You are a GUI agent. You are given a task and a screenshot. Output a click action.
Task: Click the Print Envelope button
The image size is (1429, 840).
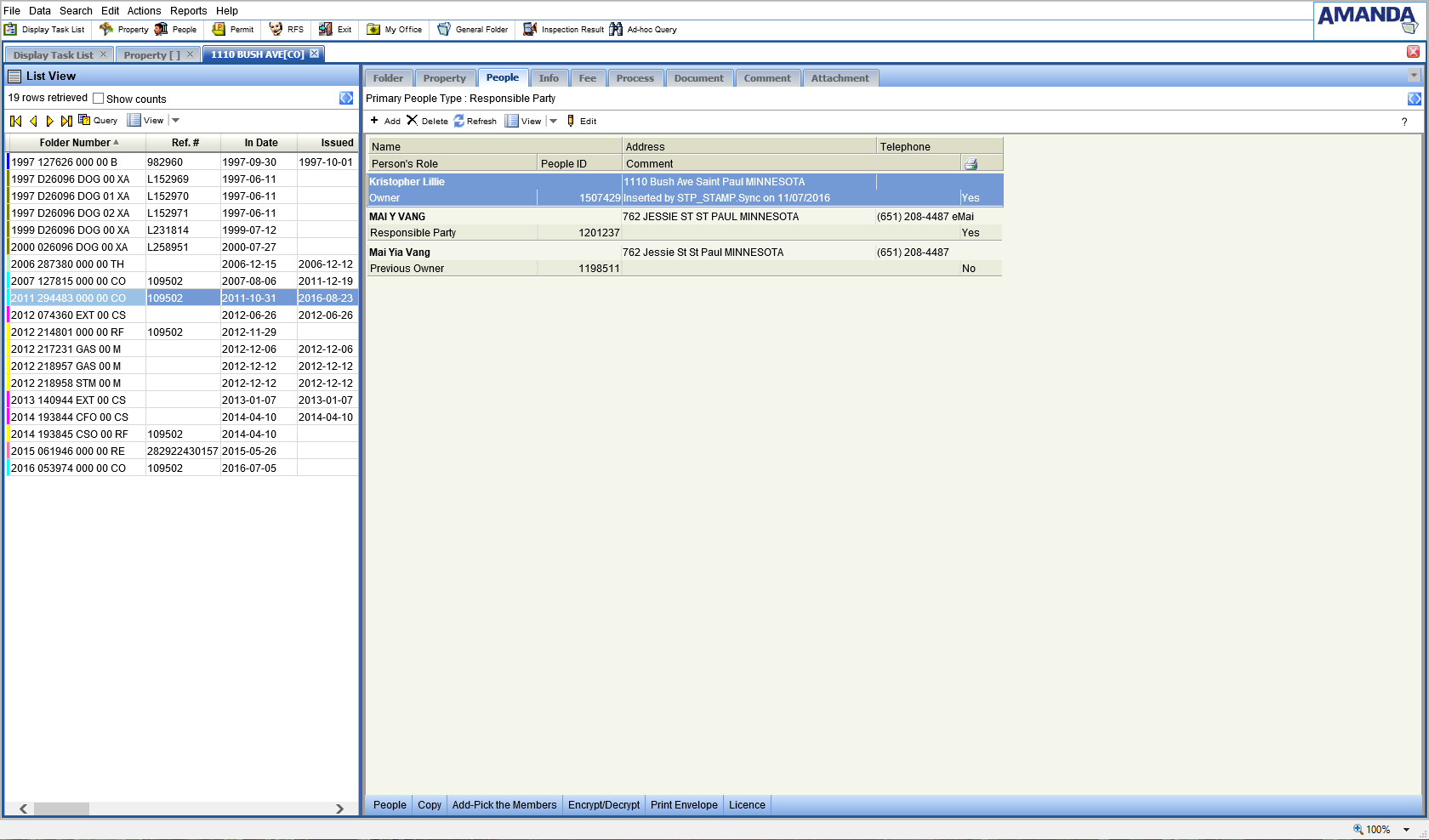pos(684,805)
